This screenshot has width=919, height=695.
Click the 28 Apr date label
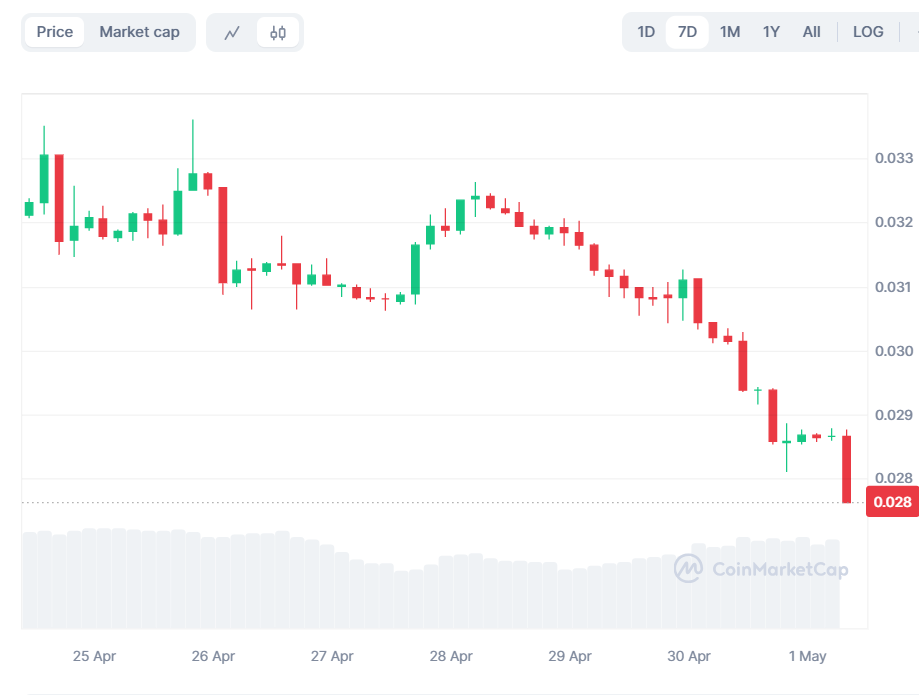click(x=451, y=657)
